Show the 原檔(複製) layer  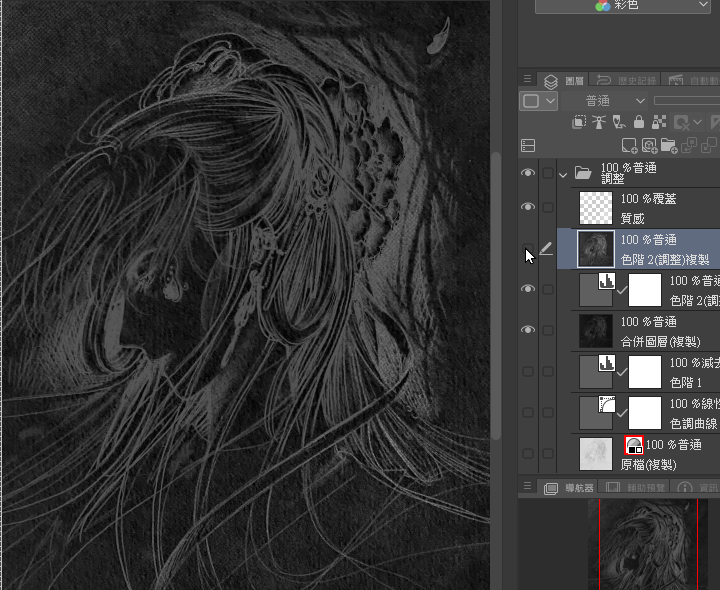528,453
